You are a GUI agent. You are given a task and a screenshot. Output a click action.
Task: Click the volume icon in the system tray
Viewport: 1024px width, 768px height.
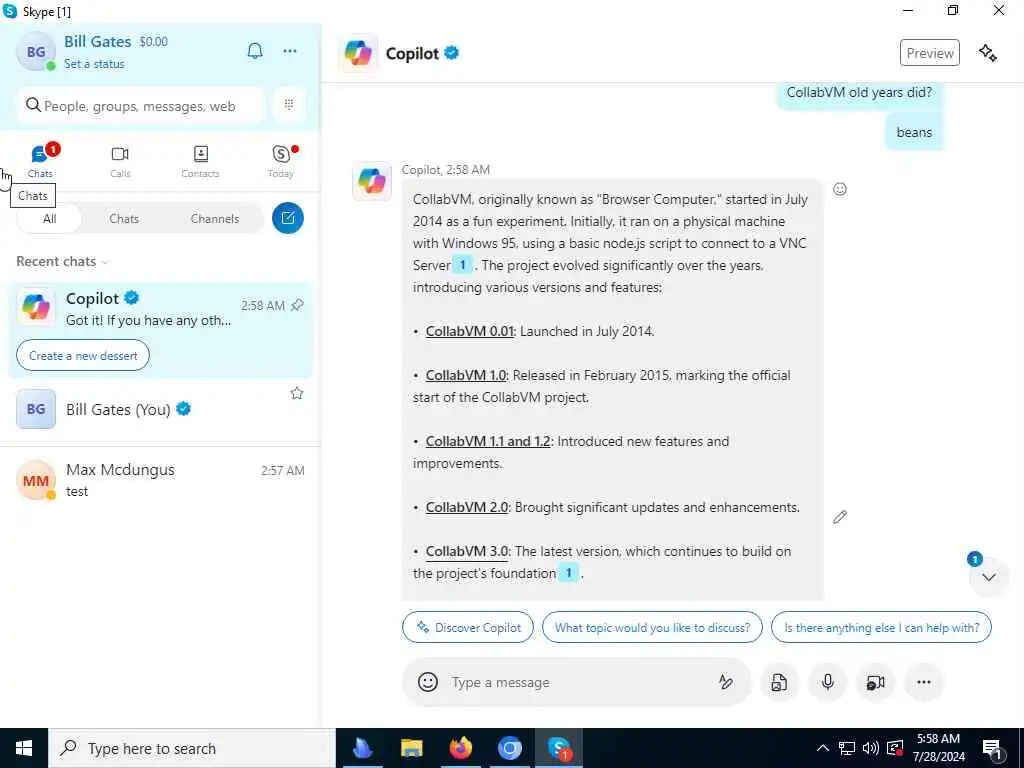871,748
